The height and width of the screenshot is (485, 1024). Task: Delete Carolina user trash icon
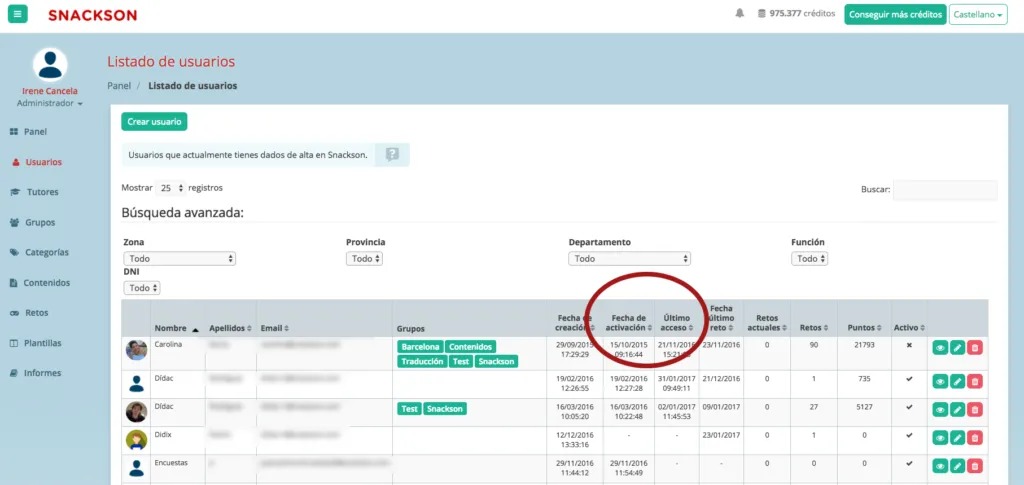(974, 348)
